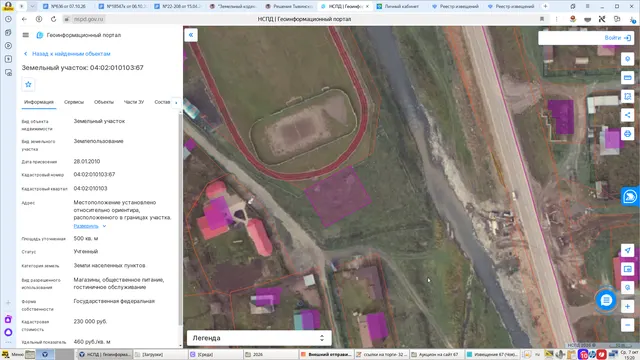Select the area selection tool on map
The width and height of the screenshot is (640, 360).
(627, 96)
